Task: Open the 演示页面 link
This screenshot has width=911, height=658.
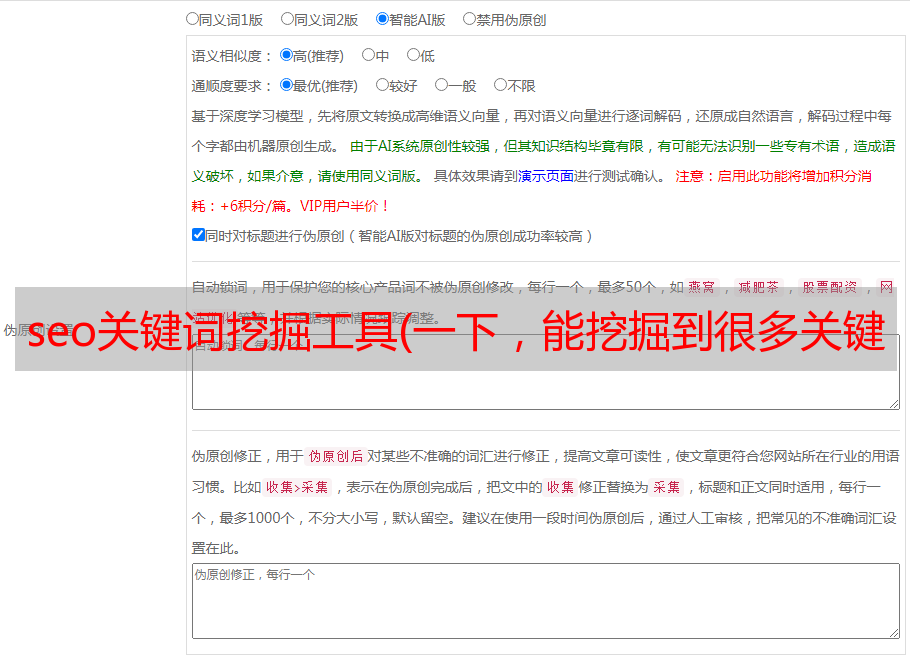Action: 546,176
